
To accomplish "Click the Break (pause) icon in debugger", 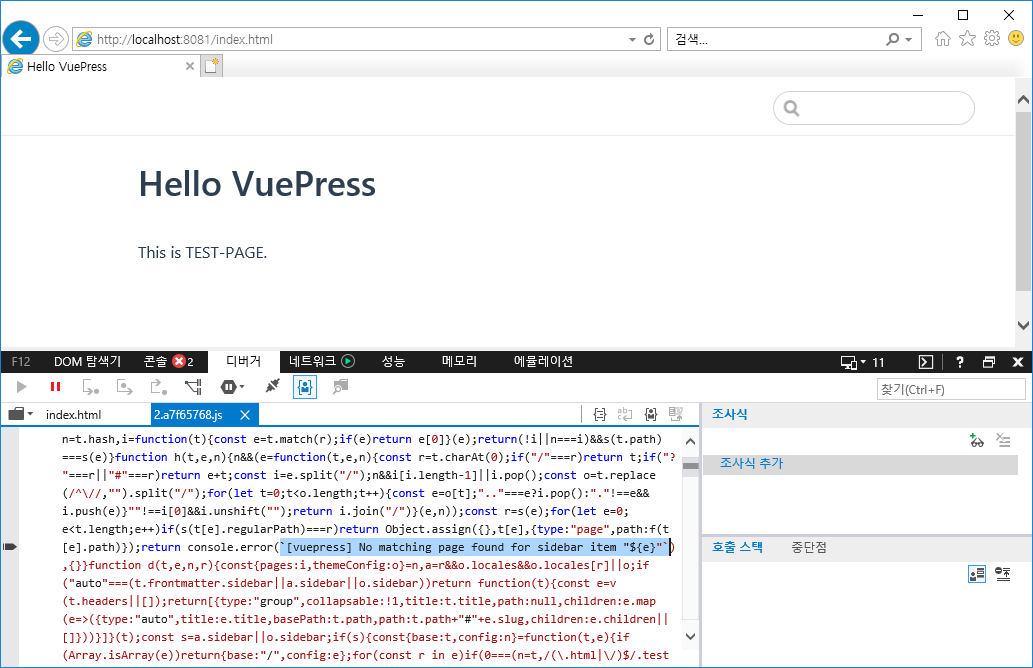I will [x=55, y=388].
